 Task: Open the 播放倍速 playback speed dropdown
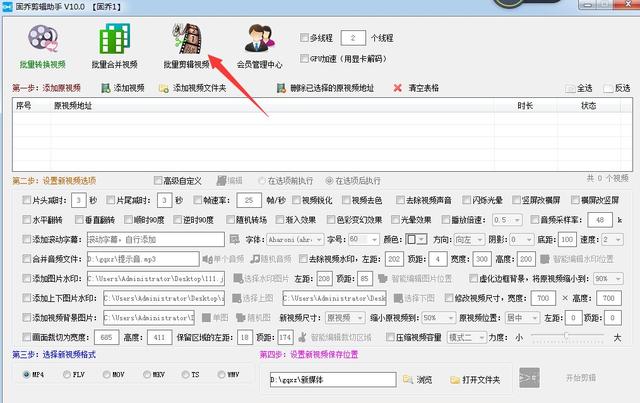click(506, 219)
